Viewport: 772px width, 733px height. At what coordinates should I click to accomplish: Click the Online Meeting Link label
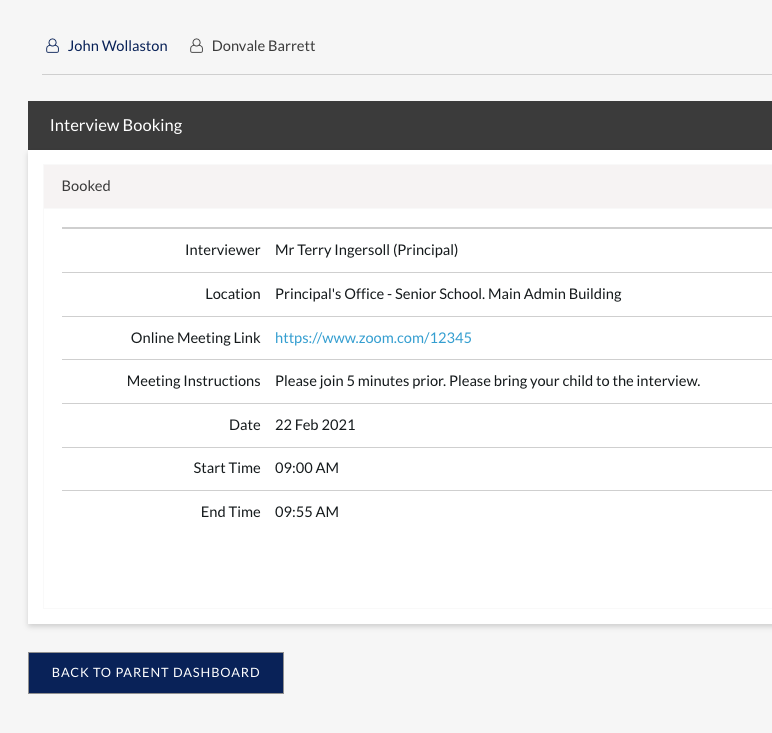pos(195,338)
